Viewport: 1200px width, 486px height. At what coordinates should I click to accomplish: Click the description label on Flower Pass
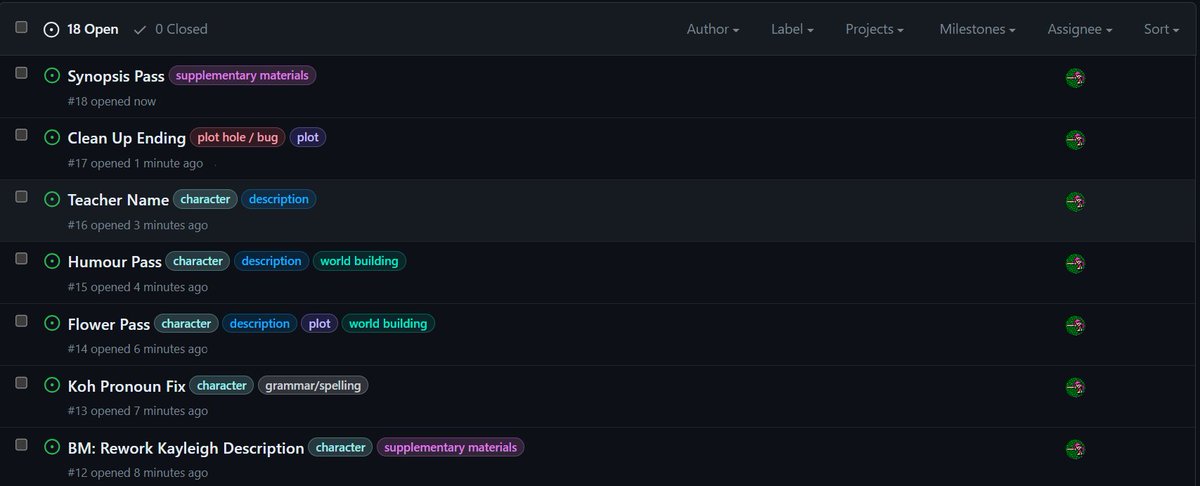click(x=260, y=324)
